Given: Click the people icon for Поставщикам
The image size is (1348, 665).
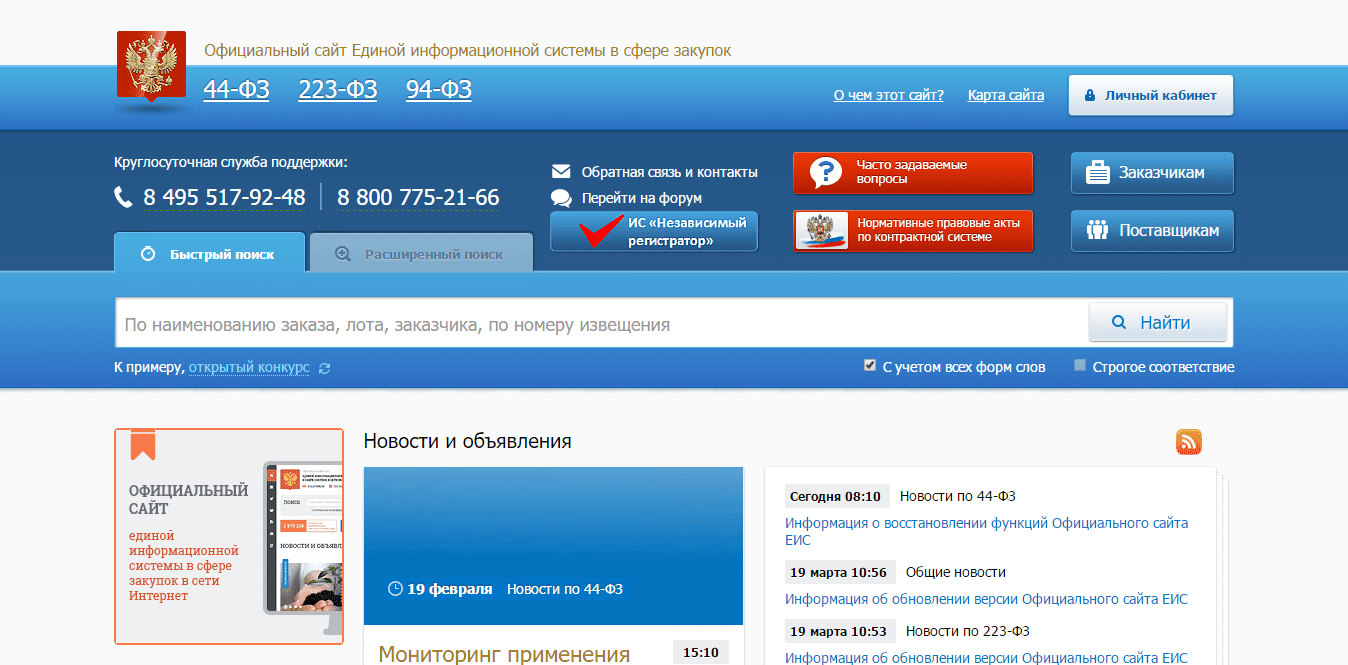Looking at the screenshot, I should (1097, 231).
